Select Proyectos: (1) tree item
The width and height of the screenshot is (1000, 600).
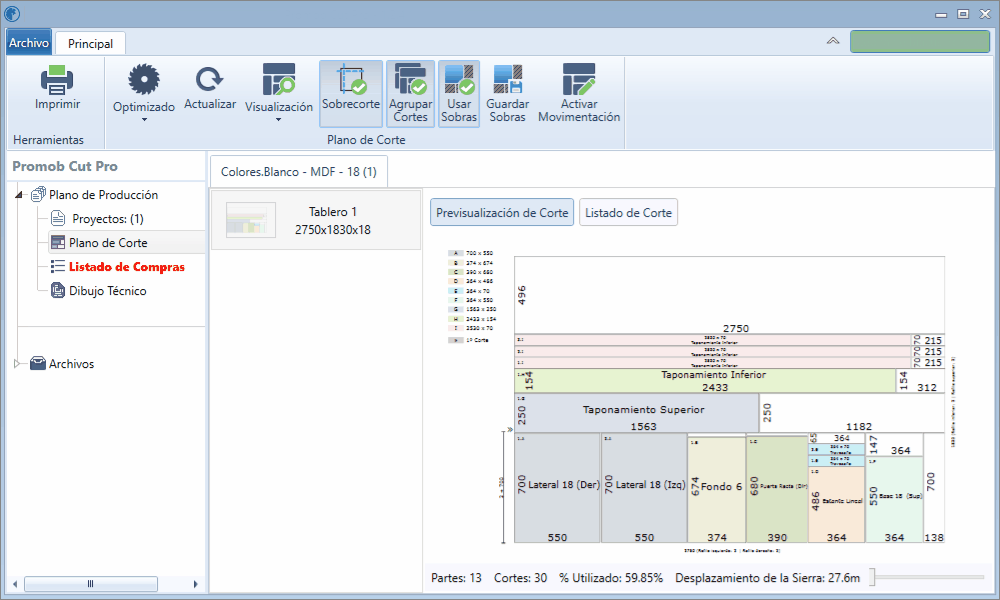(108, 219)
